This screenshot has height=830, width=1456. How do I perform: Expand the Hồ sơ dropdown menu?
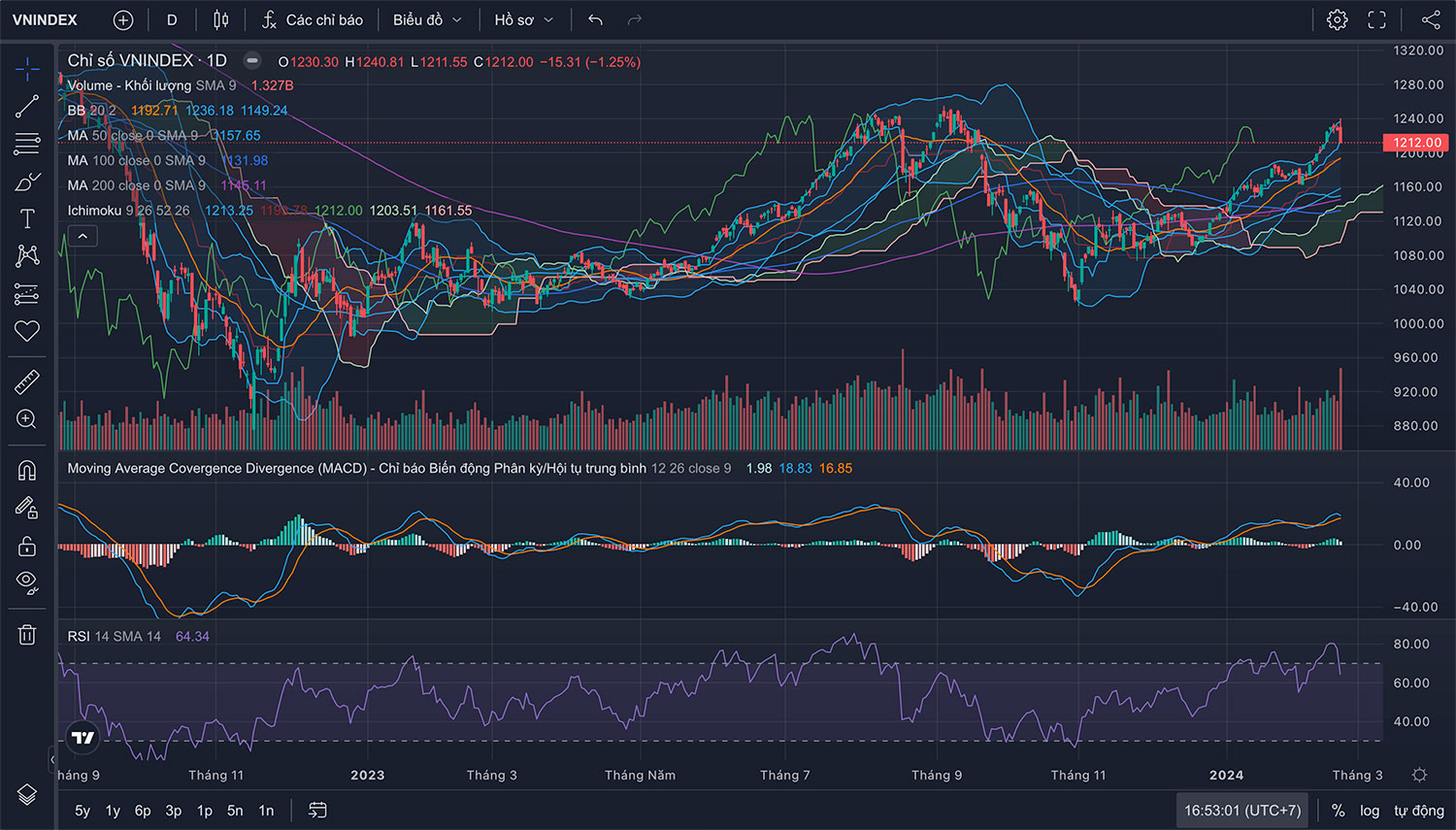tap(523, 20)
